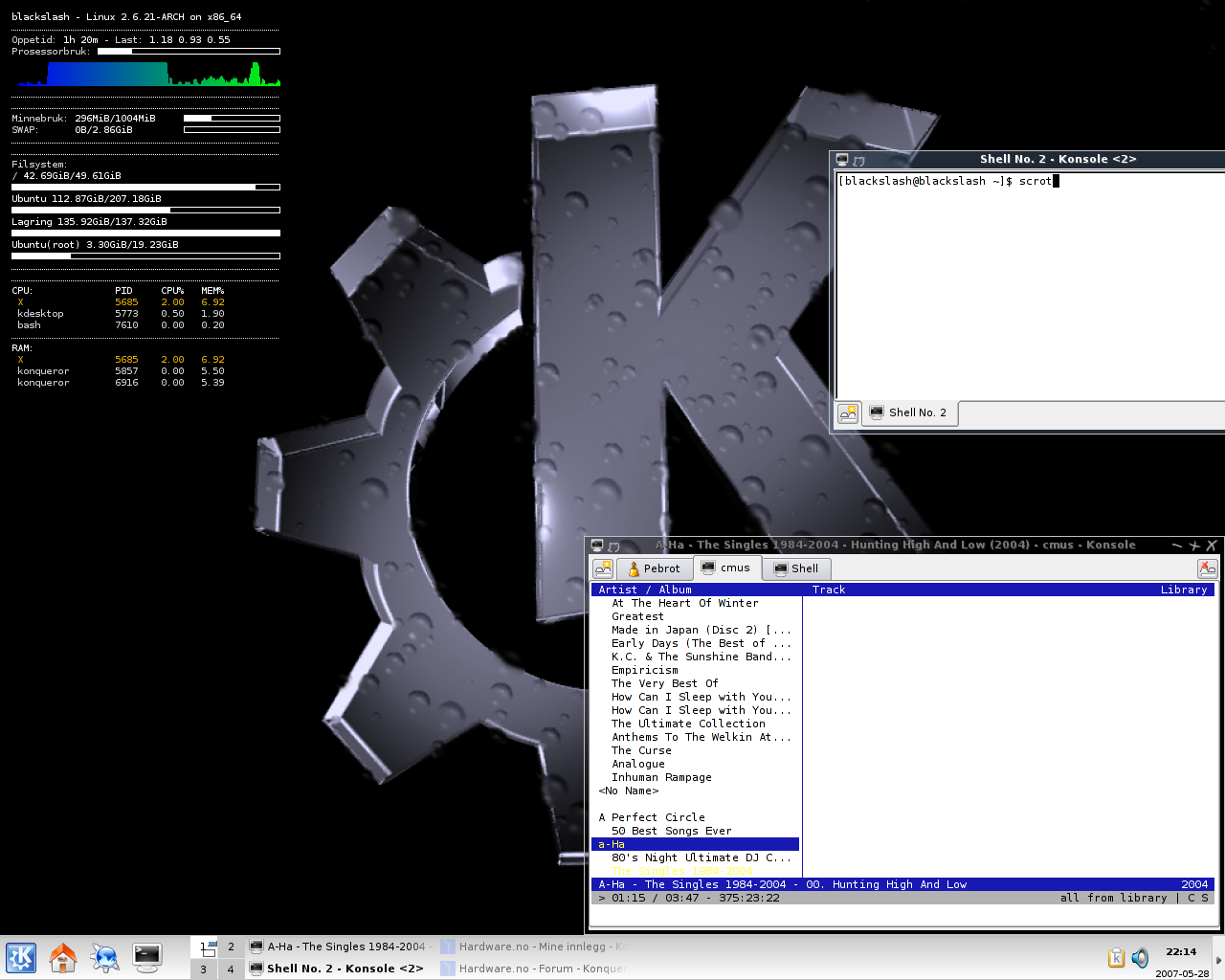Viewport: 1225px width, 980px height.
Task: Select highlighted artist a-Ha
Action: point(695,844)
